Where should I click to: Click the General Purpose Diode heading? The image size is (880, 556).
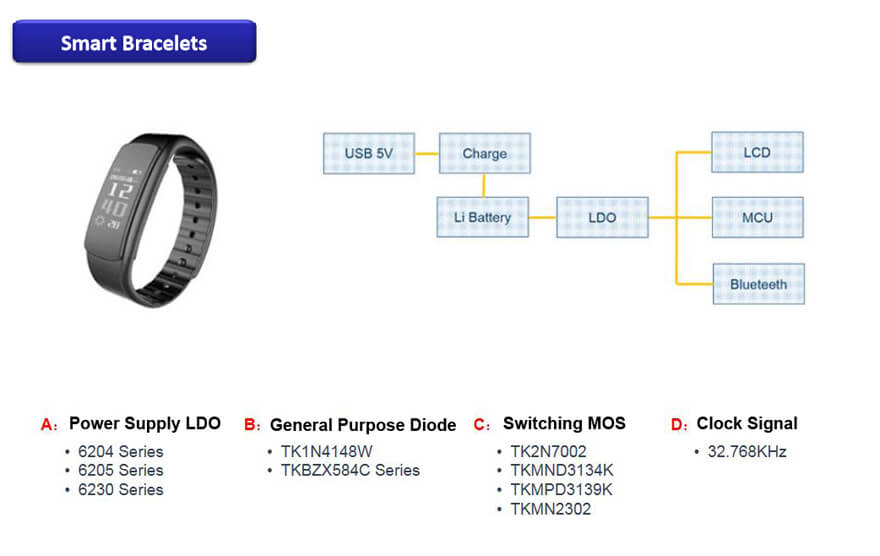(x=362, y=425)
